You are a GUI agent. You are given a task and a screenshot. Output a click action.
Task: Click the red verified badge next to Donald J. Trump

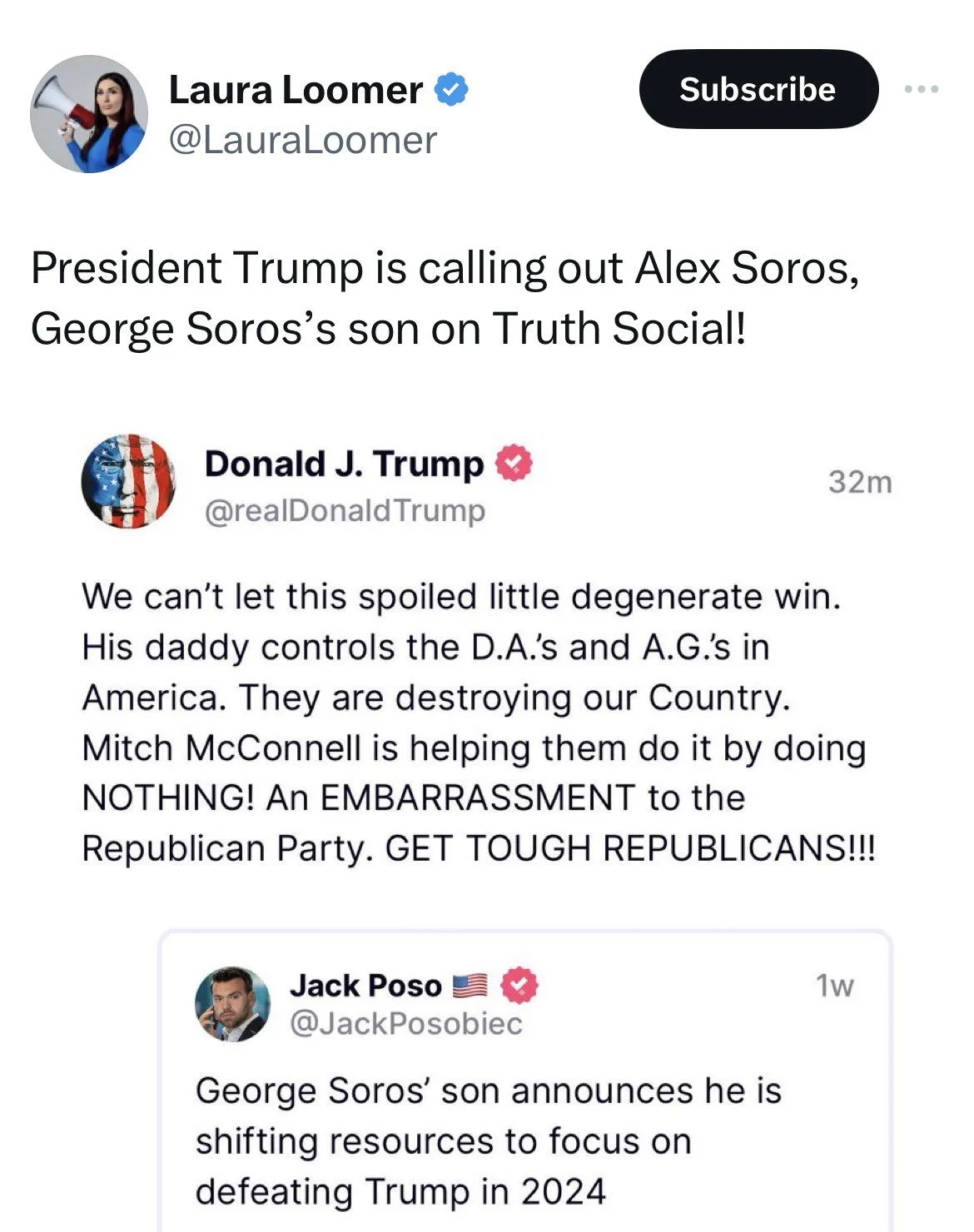(514, 464)
